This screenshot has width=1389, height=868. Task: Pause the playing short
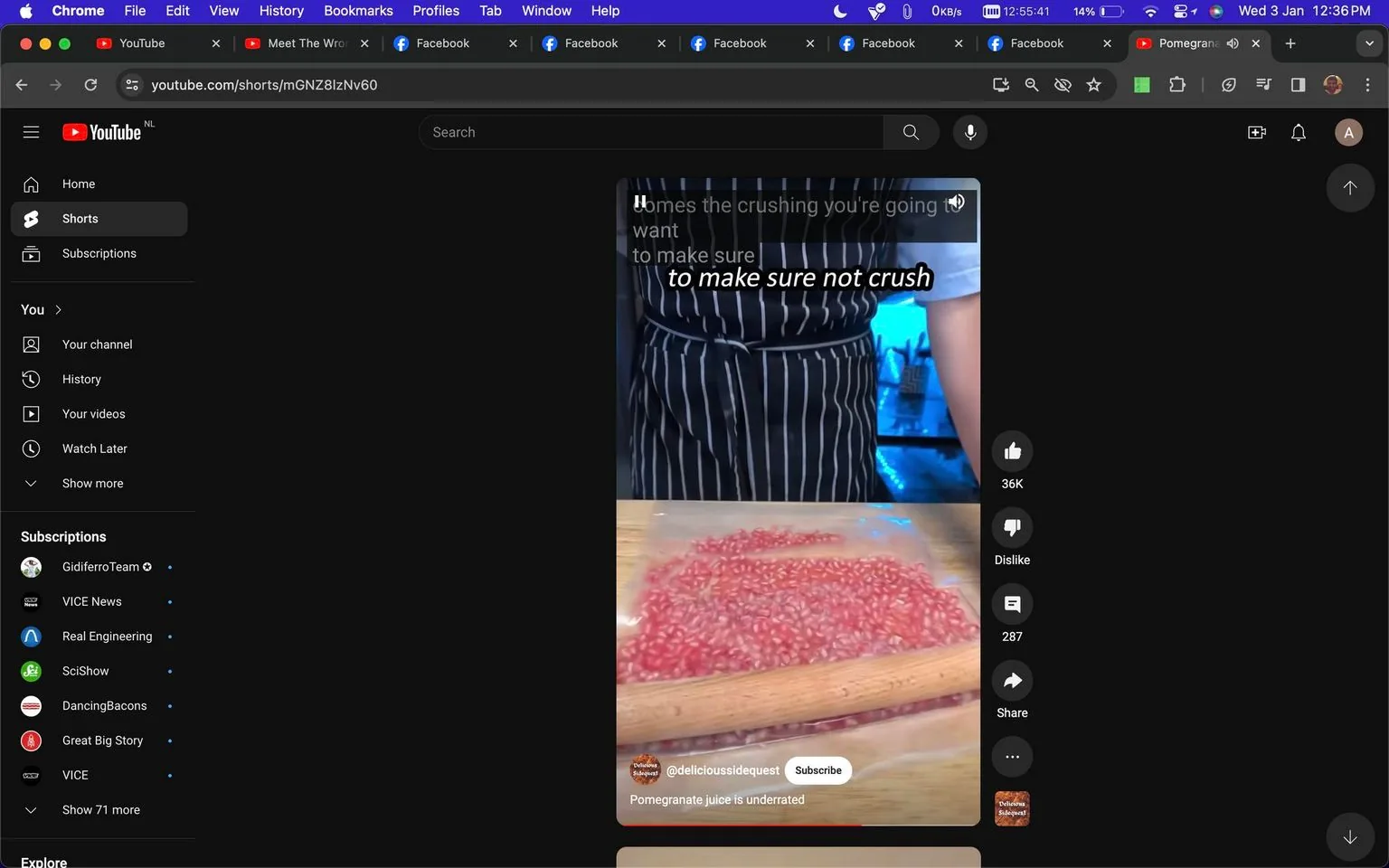click(x=640, y=202)
